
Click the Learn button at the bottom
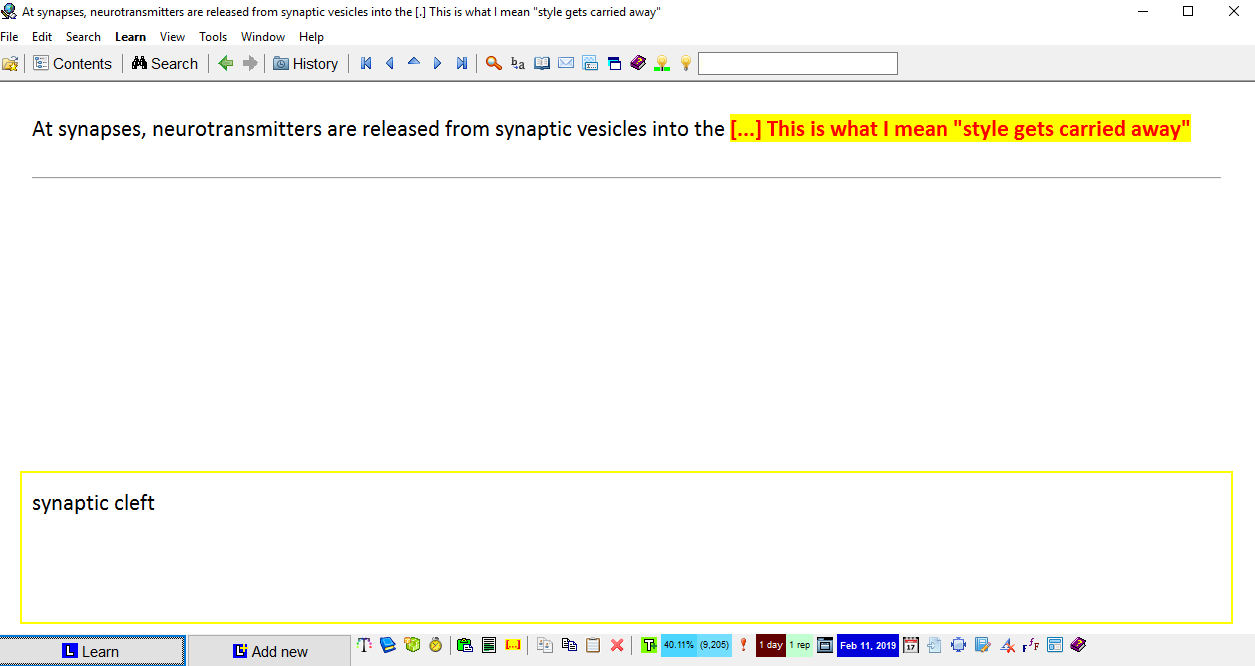coord(92,651)
